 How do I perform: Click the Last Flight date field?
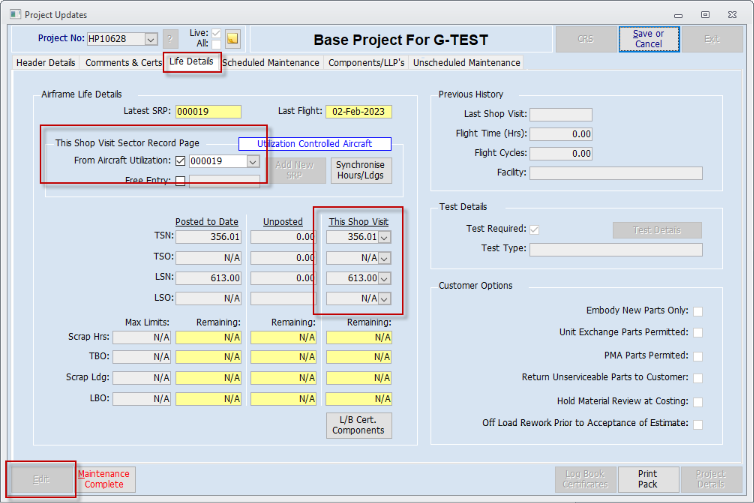pyautogui.click(x=359, y=112)
